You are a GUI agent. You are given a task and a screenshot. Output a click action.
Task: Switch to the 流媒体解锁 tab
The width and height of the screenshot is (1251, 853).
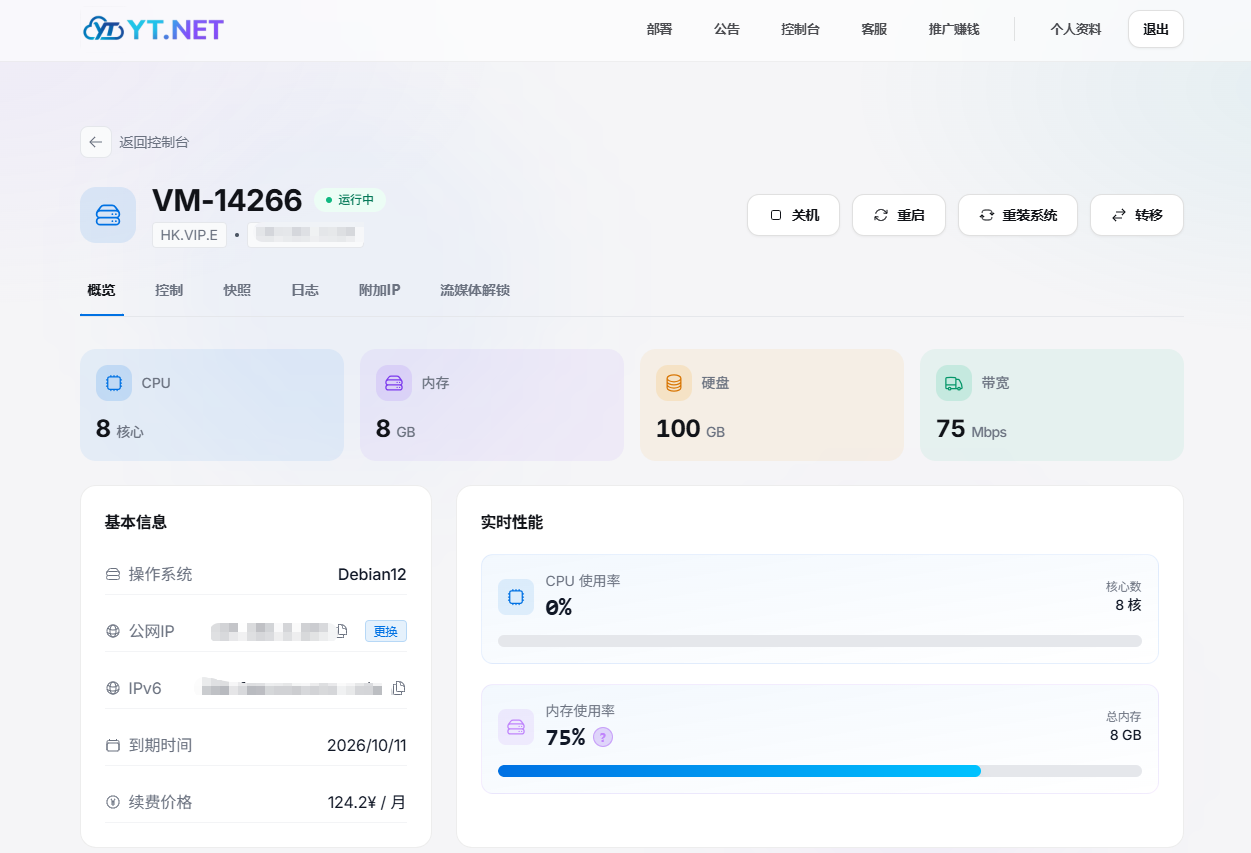click(475, 290)
